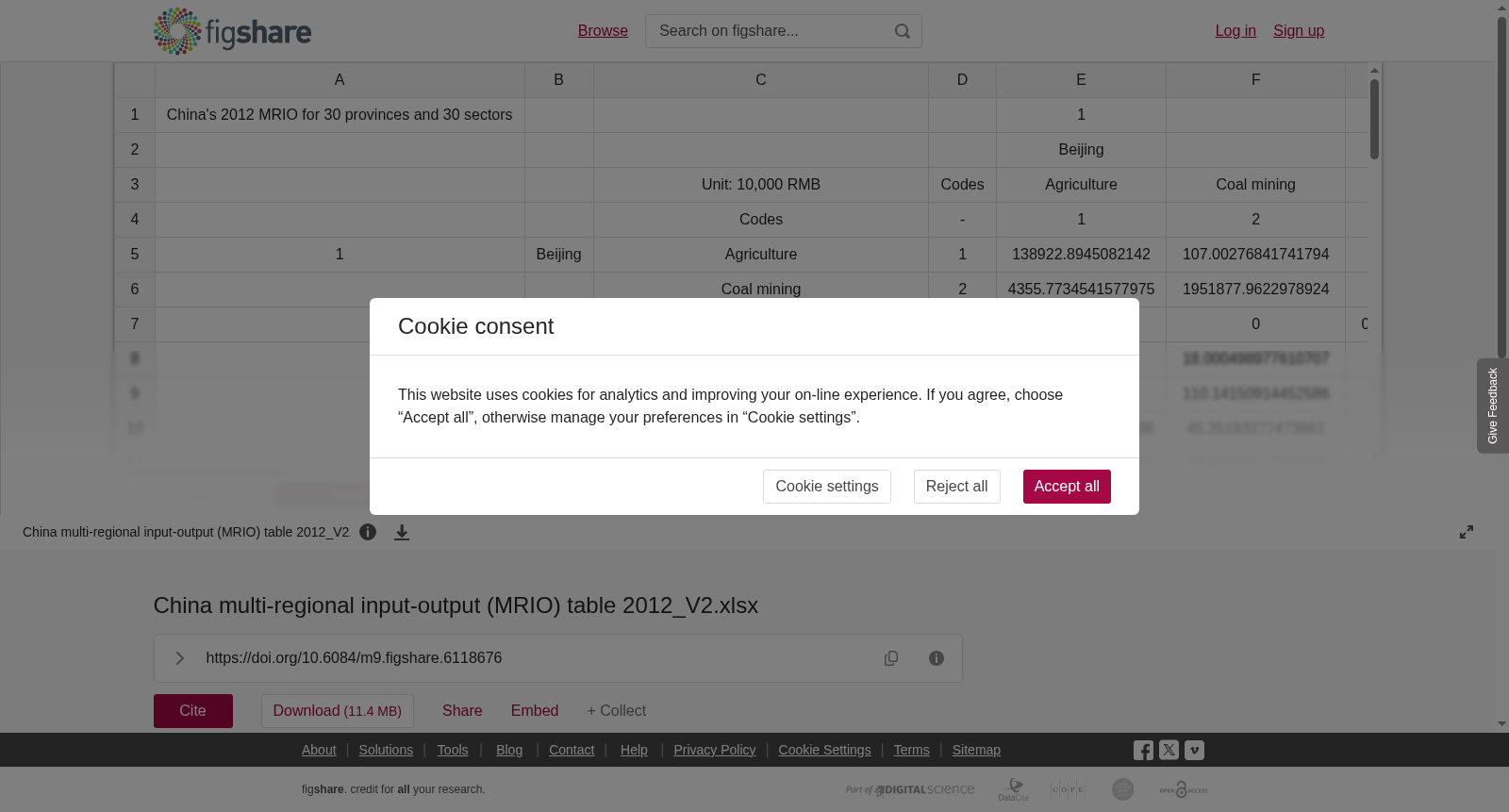The height and width of the screenshot is (812, 1509).
Task: Open the Give Feedback side tab
Action: (x=1493, y=406)
